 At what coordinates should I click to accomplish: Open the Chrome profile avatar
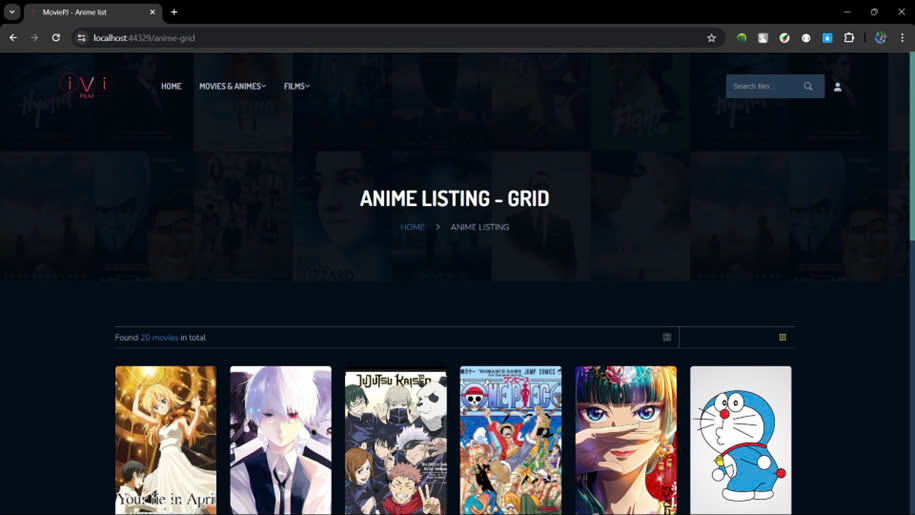pos(881,38)
